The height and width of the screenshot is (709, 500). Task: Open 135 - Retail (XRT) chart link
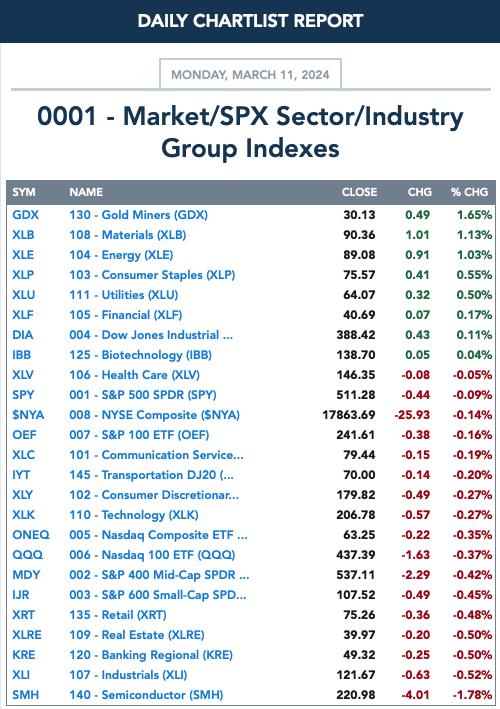coord(118,615)
